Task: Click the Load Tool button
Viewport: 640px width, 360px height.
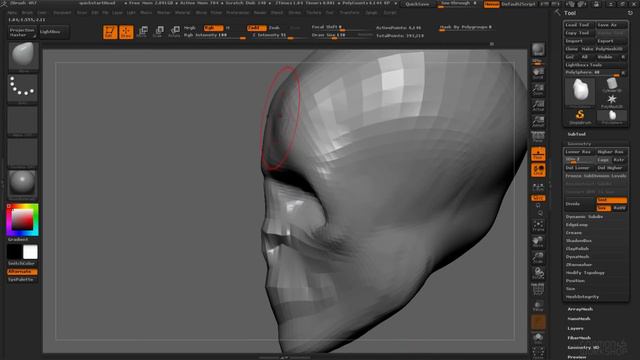Action: pyautogui.click(x=579, y=25)
